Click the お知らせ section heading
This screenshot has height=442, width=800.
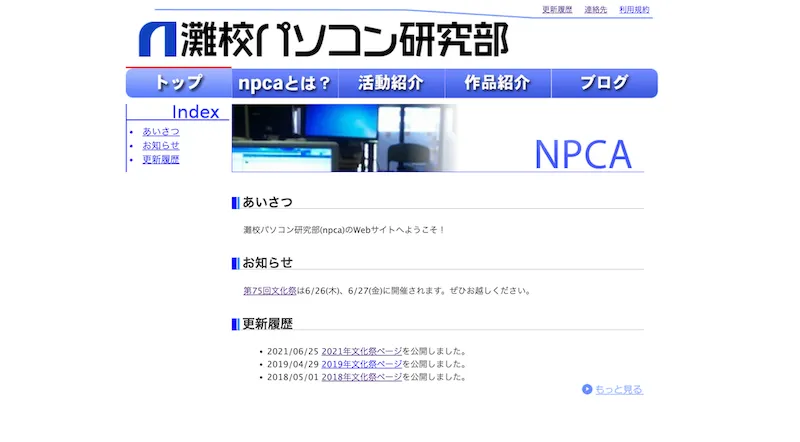[267, 263]
